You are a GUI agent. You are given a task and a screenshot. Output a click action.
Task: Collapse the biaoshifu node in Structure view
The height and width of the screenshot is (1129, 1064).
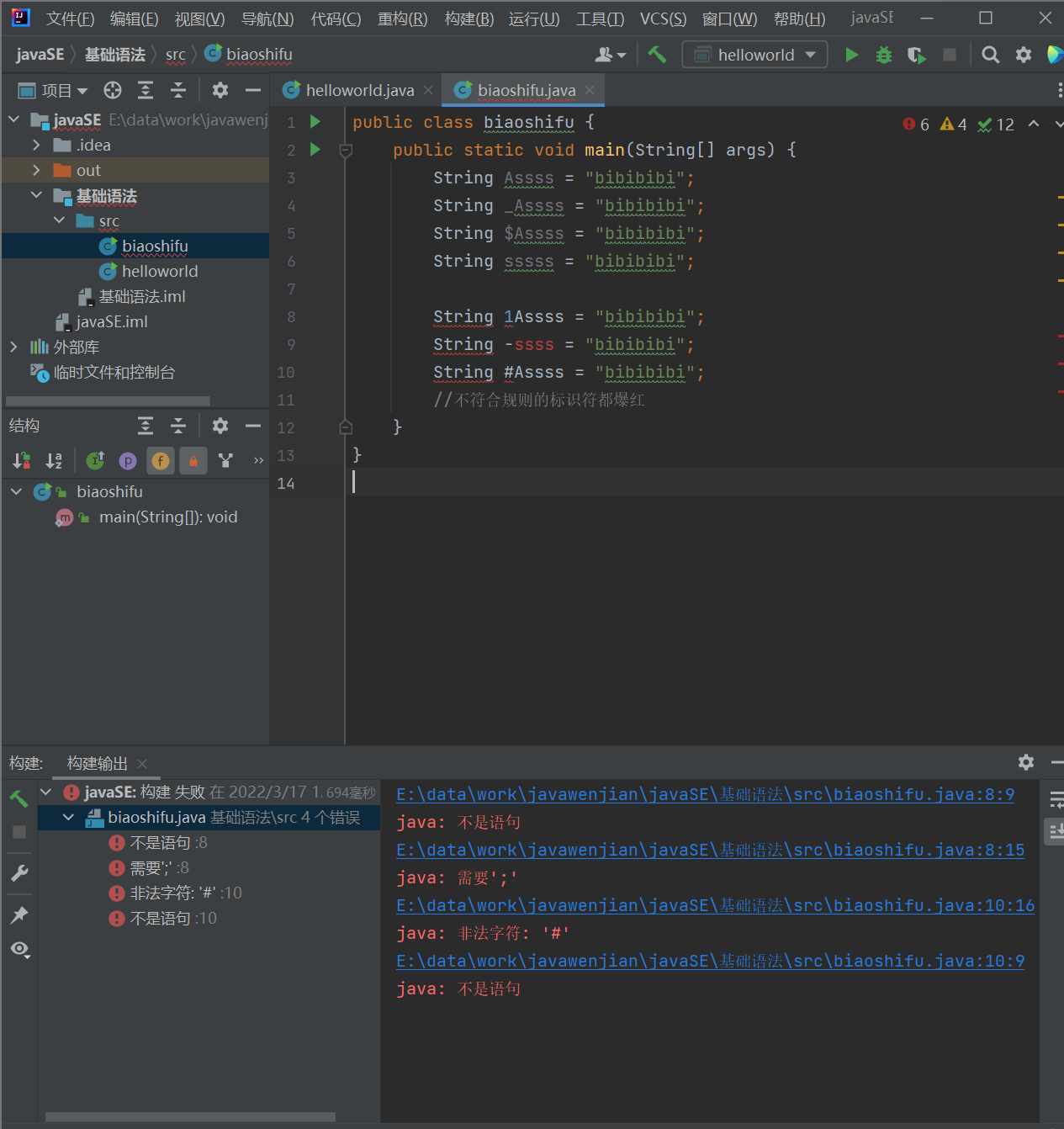click(15, 491)
